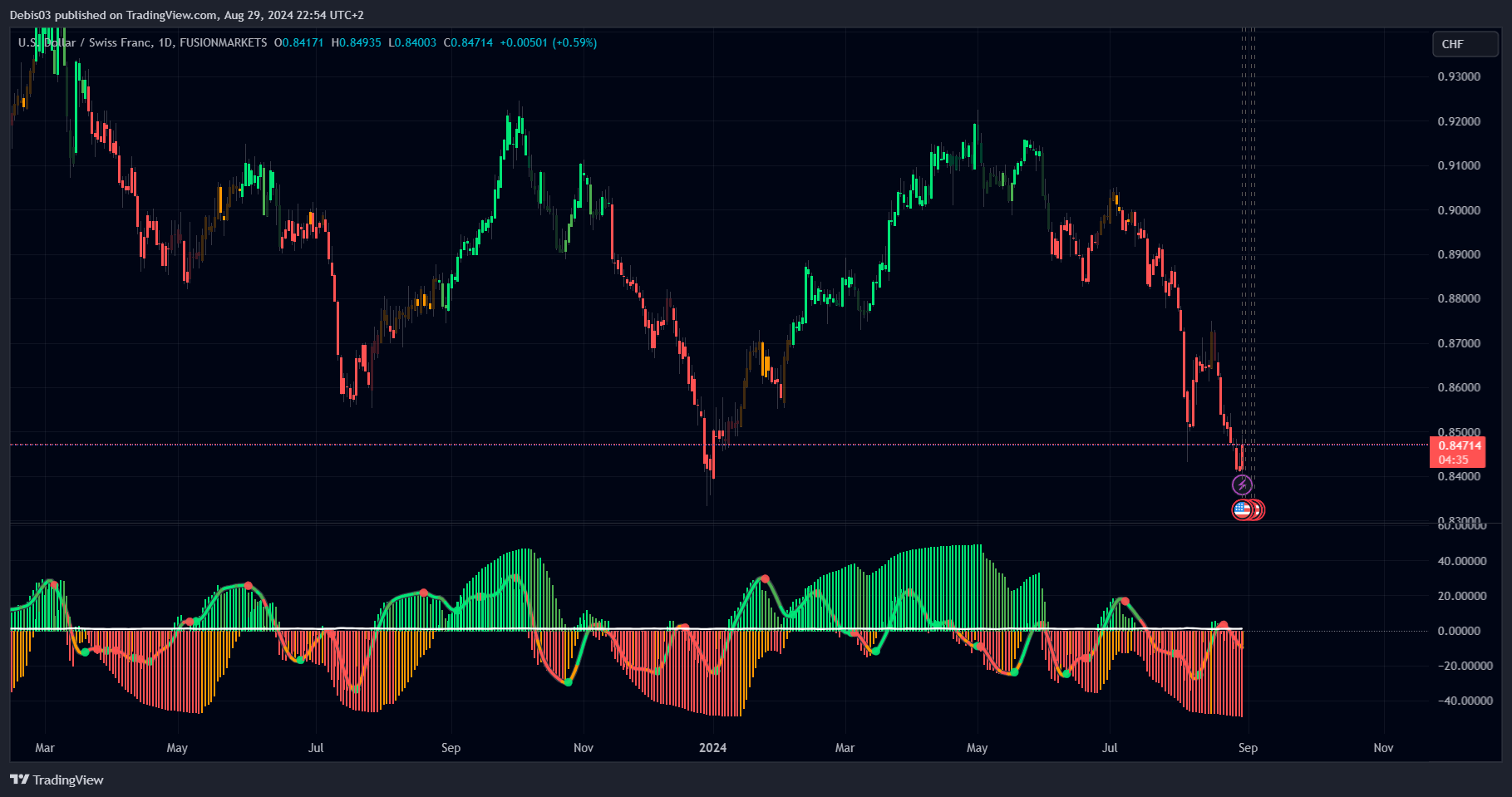The image size is (1512, 797).
Task: Click the 0.93000 price axis label
Action: (1459, 76)
